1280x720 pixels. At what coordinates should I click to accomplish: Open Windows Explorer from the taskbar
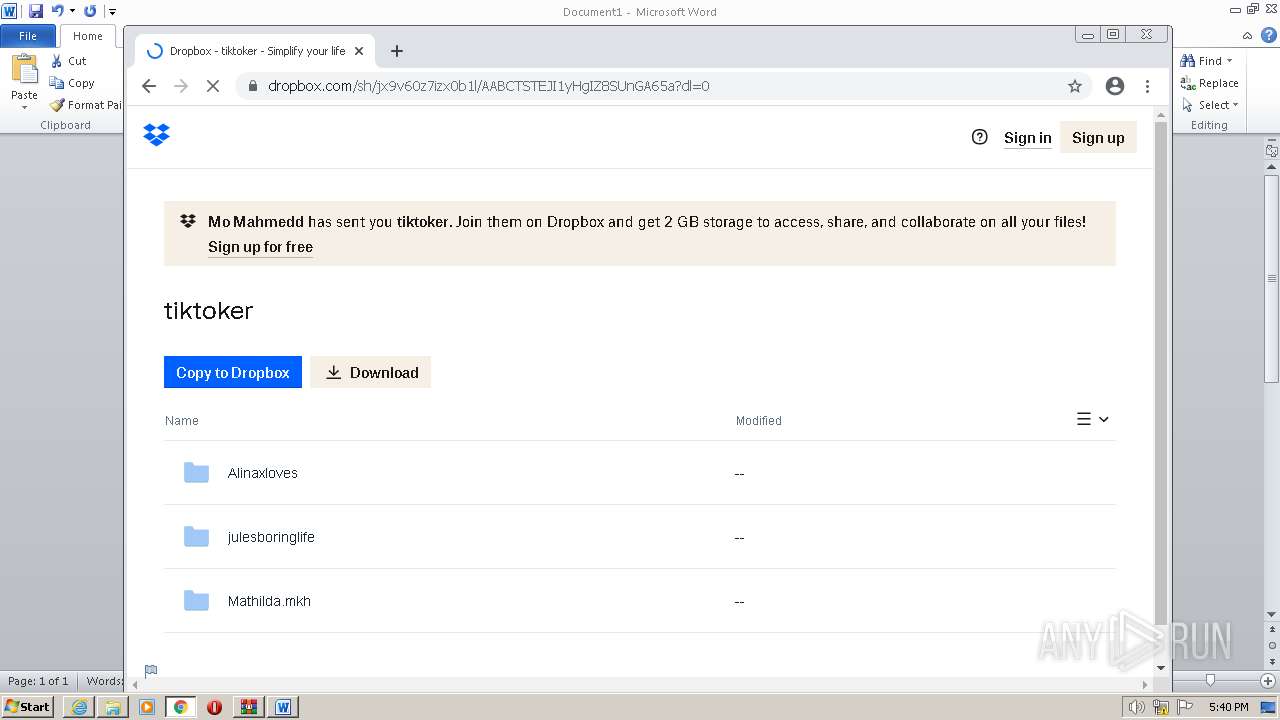(x=113, y=707)
